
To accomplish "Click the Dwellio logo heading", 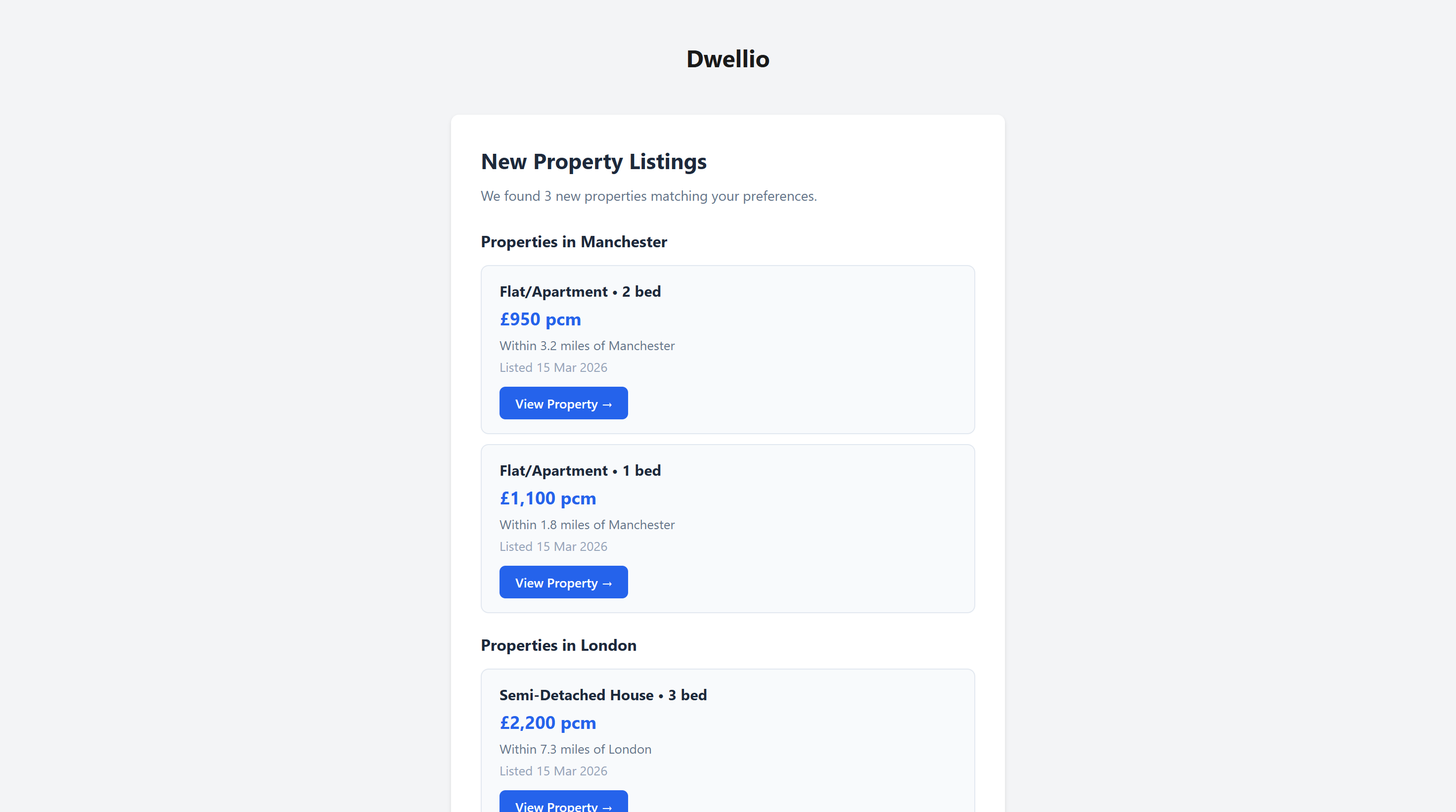I will [728, 58].
